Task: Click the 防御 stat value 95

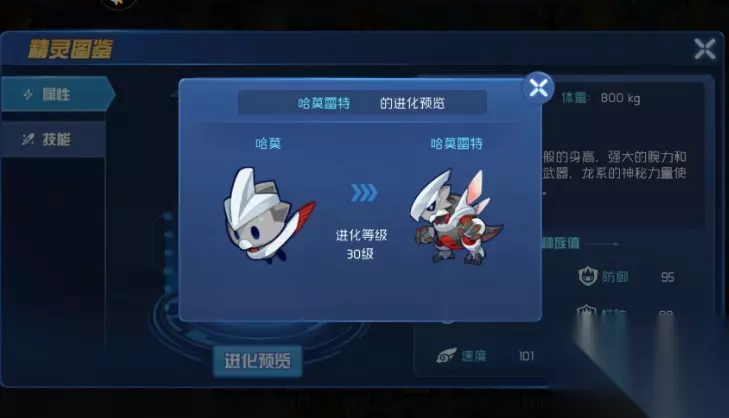Action: click(668, 278)
